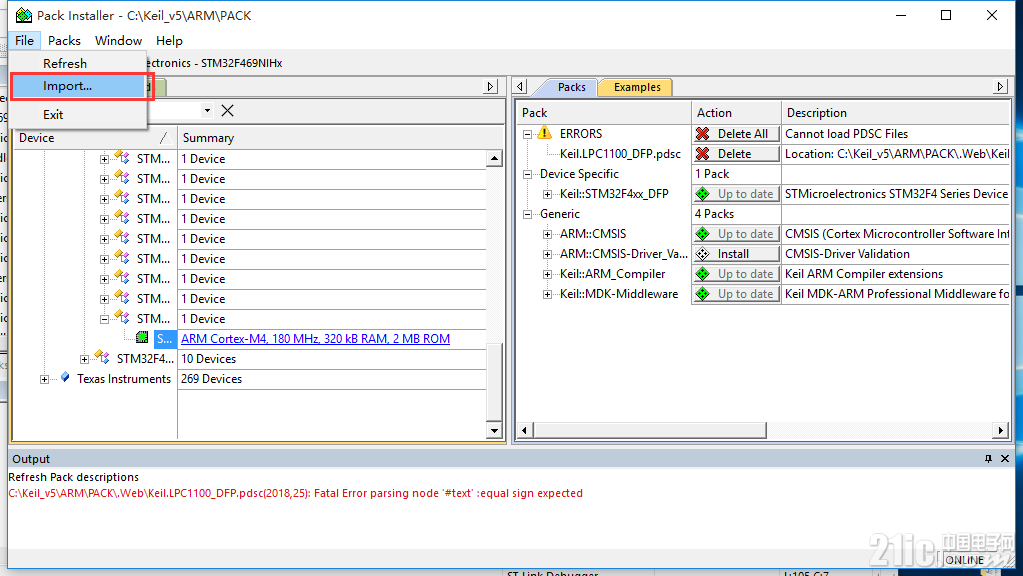Image resolution: width=1023 pixels, height=576 pixels.
Task: Switch to the Examples tab
Action: click(637, 87)
